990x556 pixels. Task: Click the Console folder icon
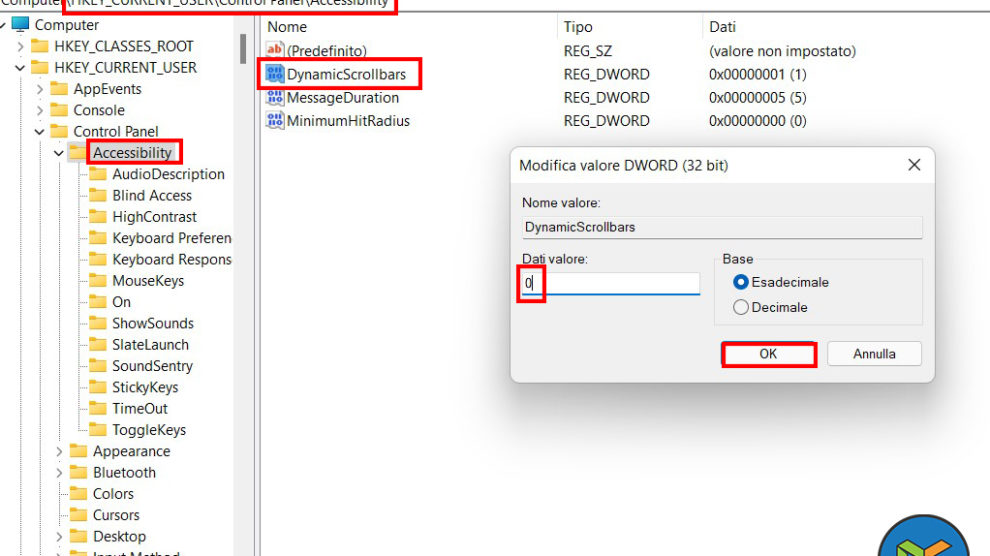[x=59, y=110]
